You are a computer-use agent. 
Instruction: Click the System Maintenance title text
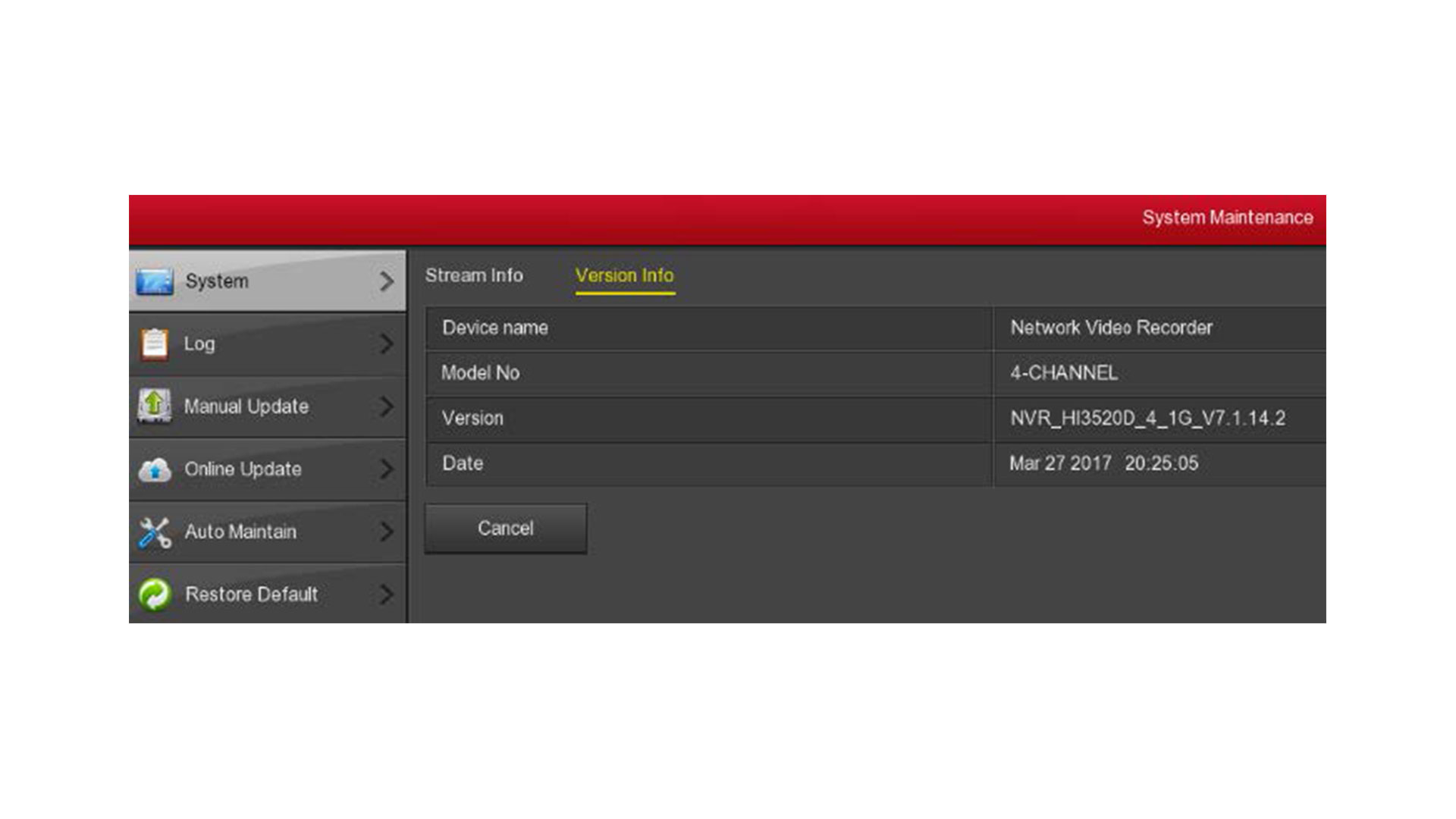(x=1228, y=218)
